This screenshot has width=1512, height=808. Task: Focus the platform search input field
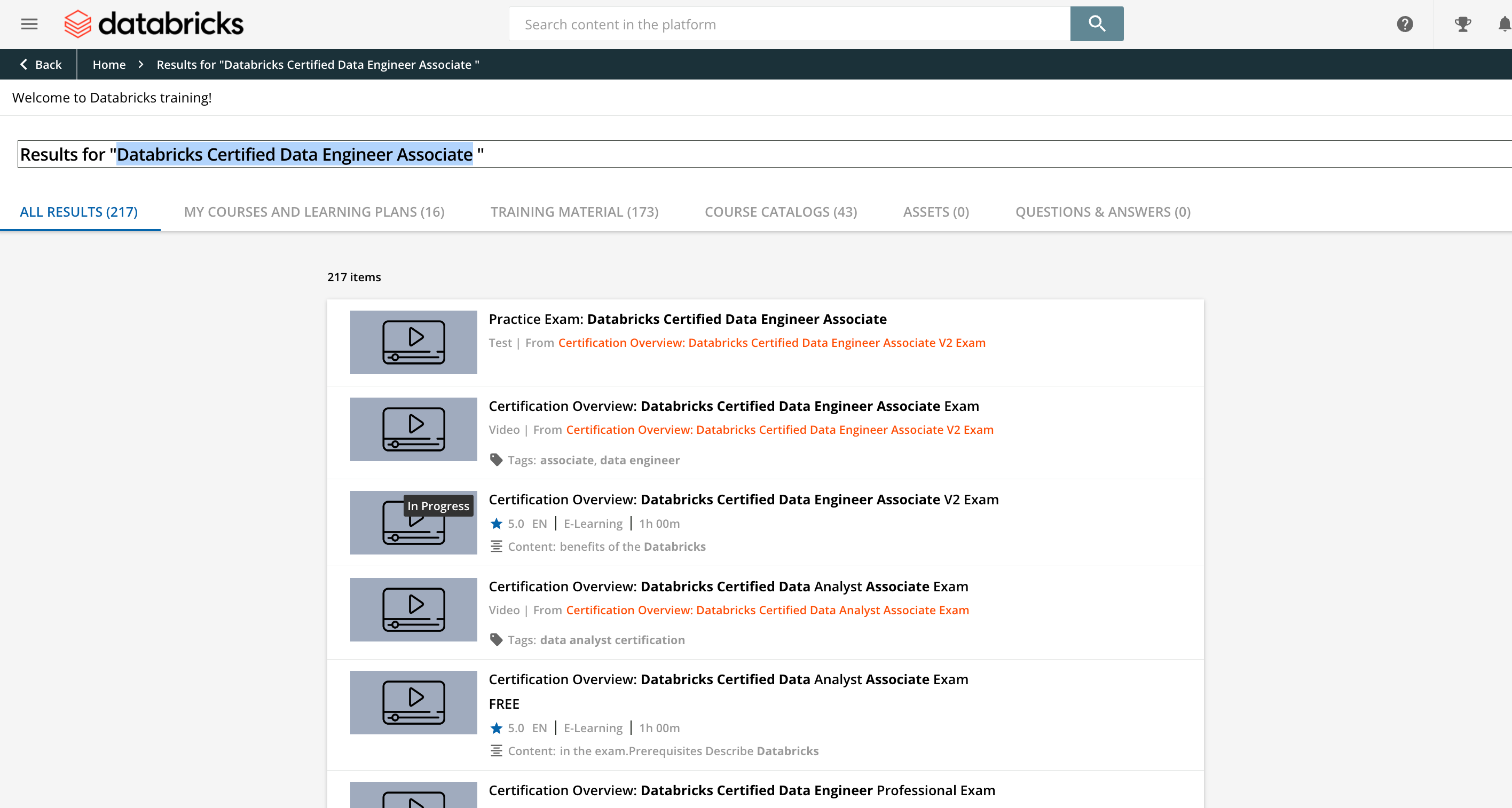point(789,24)
